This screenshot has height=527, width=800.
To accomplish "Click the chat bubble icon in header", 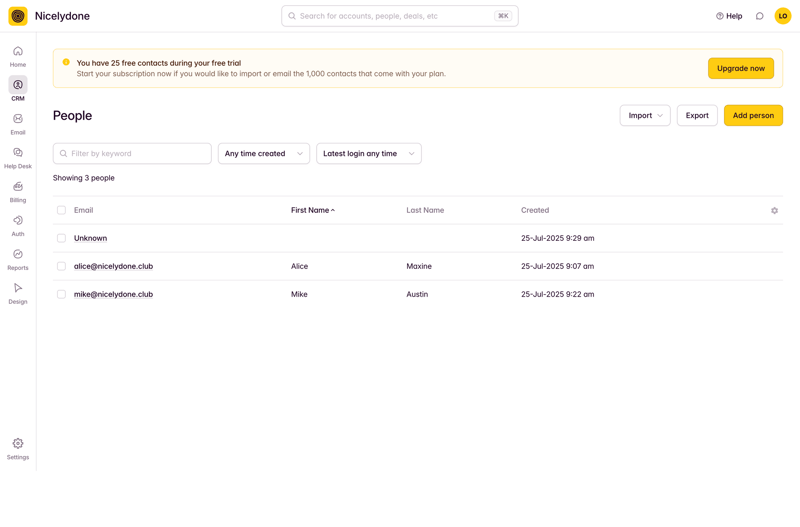I will point(759,16).
